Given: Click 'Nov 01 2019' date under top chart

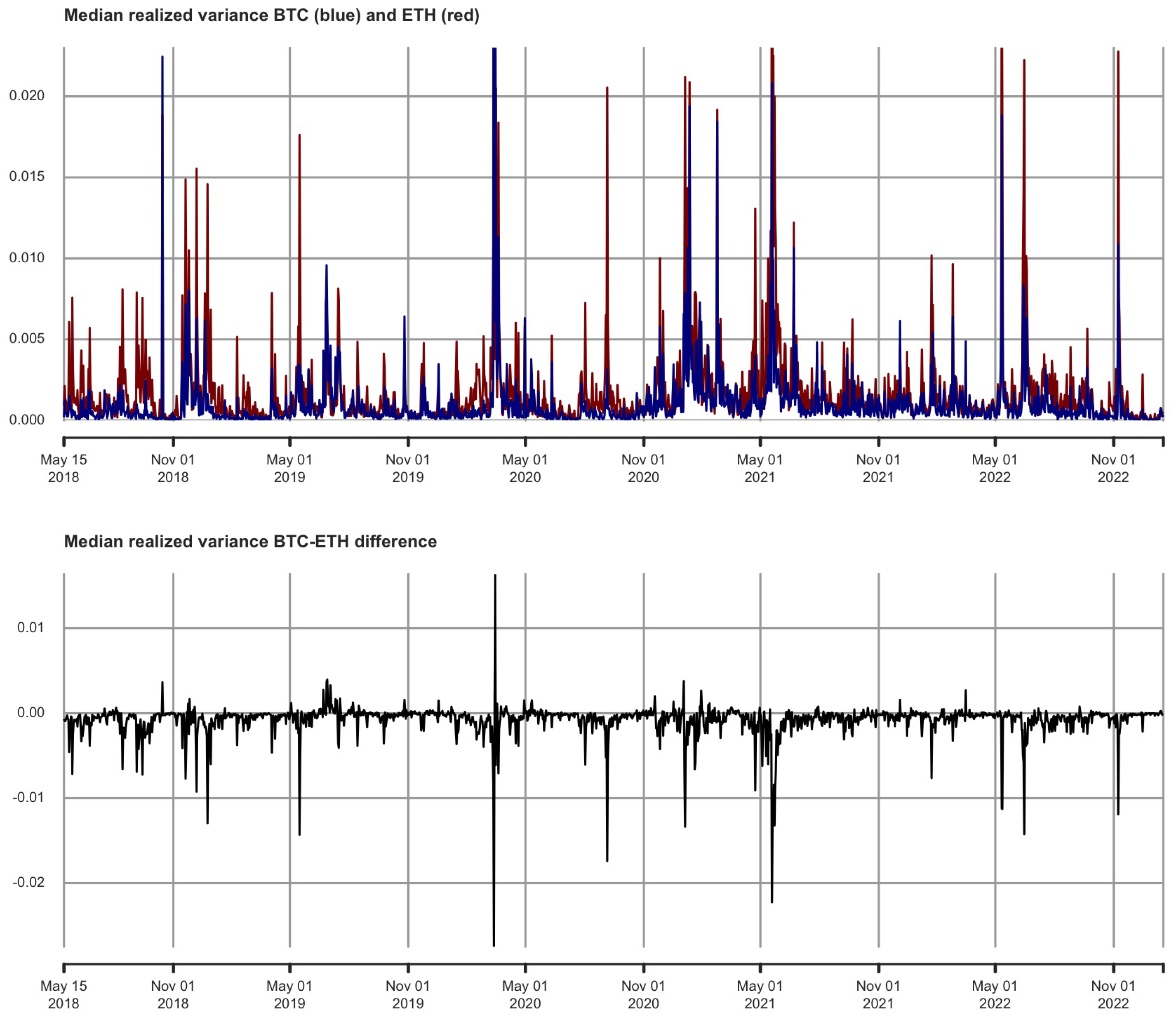Looking at the screenshot, I should pyautogui.click(x=408, y=468).
